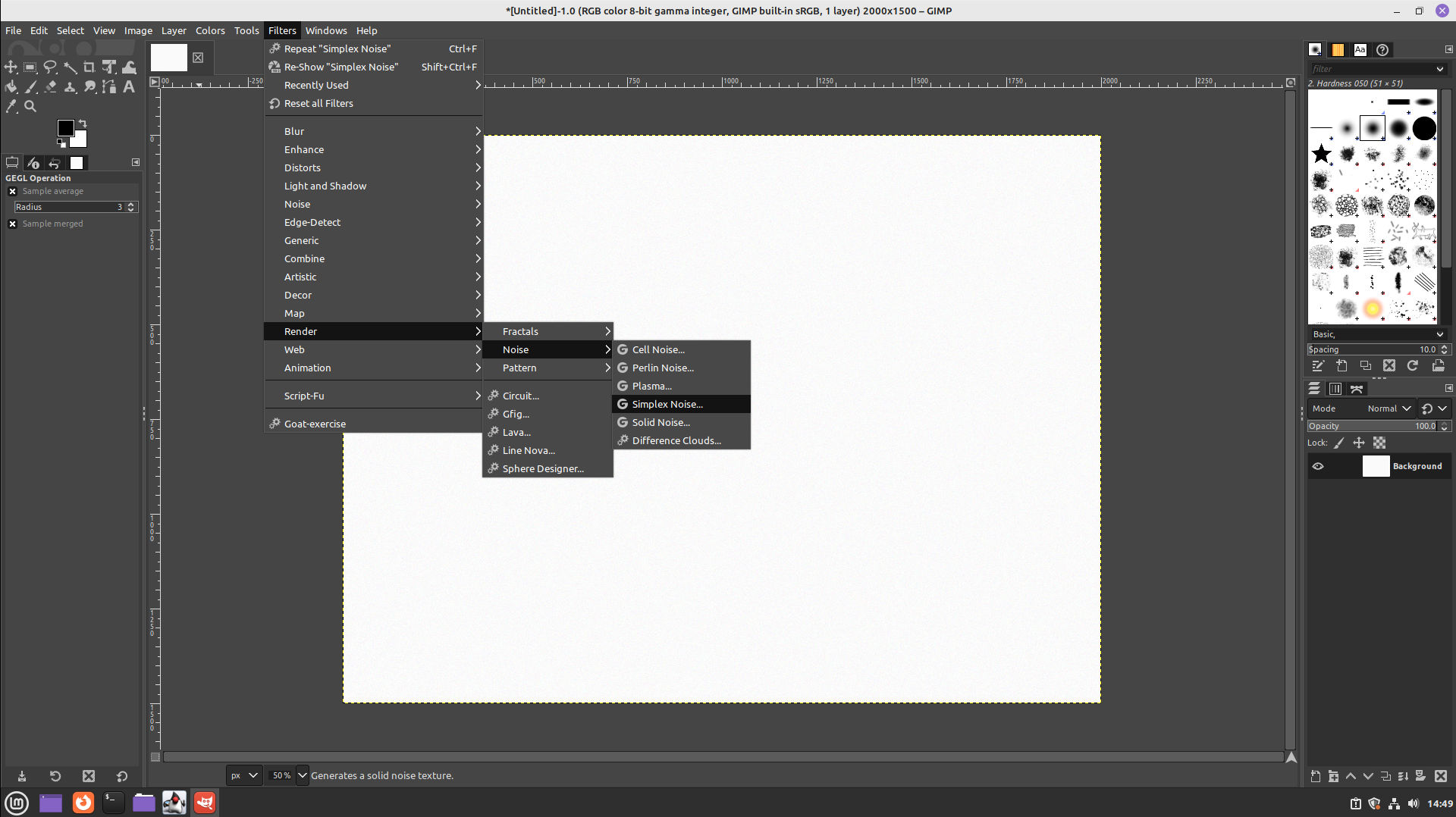Screen dimensions: 1456x817
Task: Toggle the Sample merged checkbox
Action: click(12, 224)
